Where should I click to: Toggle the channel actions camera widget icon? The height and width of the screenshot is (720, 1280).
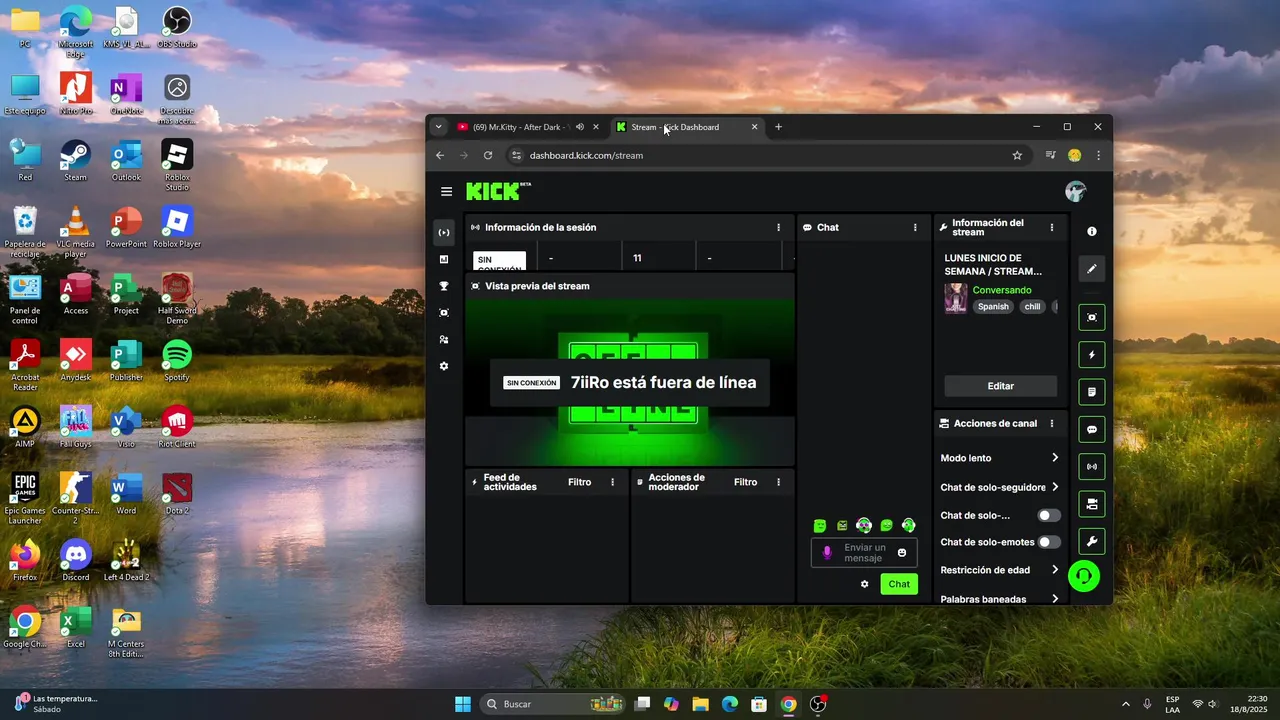click(x=1091, y=504)
